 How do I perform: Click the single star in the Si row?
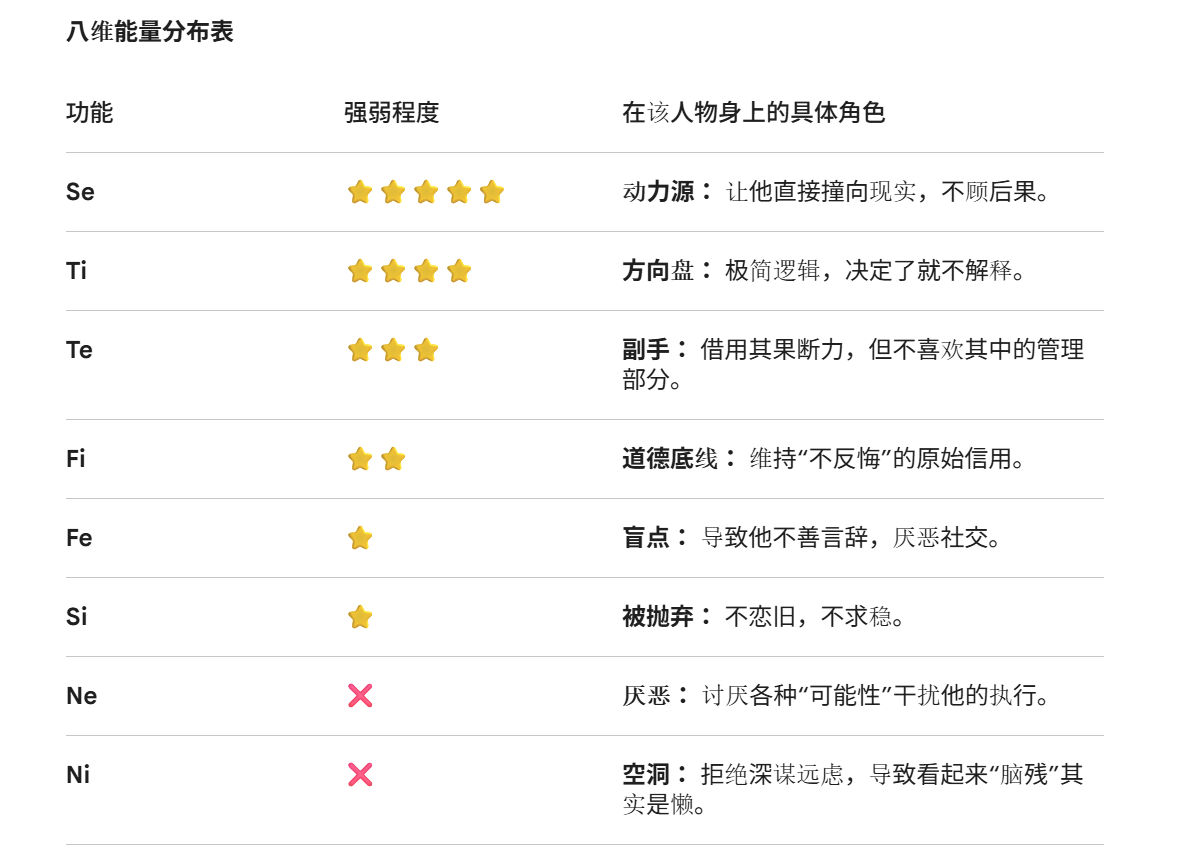[x=360, y=617]
